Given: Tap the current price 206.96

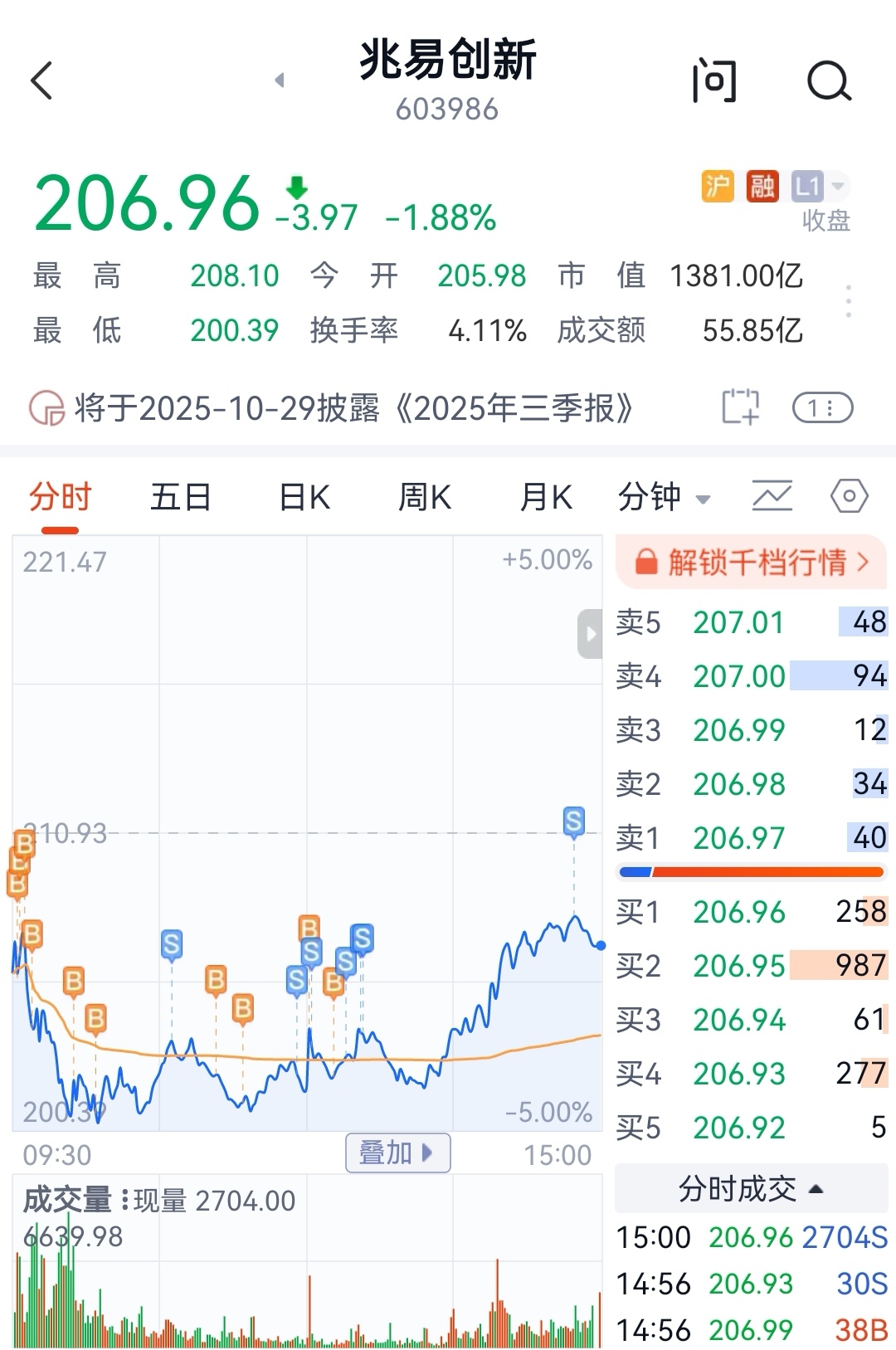Looking at the screenshot, I should (146, 203).
